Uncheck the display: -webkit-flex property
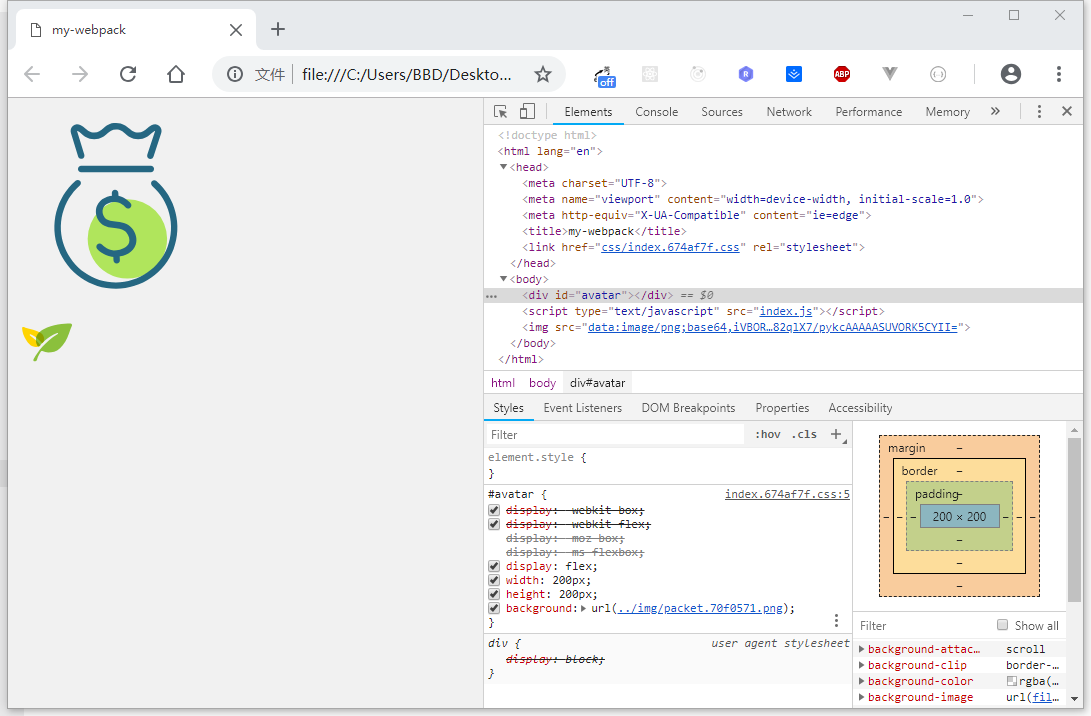 pyautogui.click(x=494, y=524)
